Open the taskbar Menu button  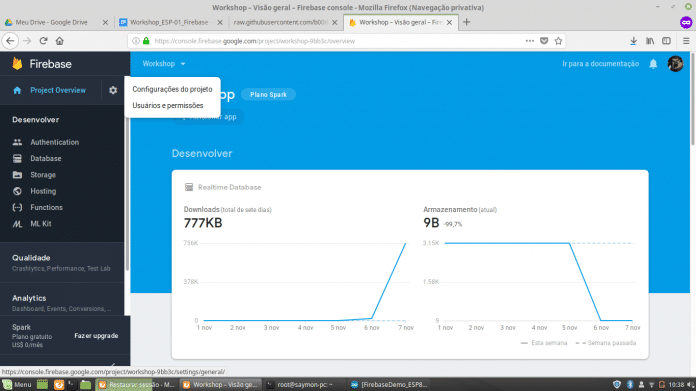coord(17,384)
